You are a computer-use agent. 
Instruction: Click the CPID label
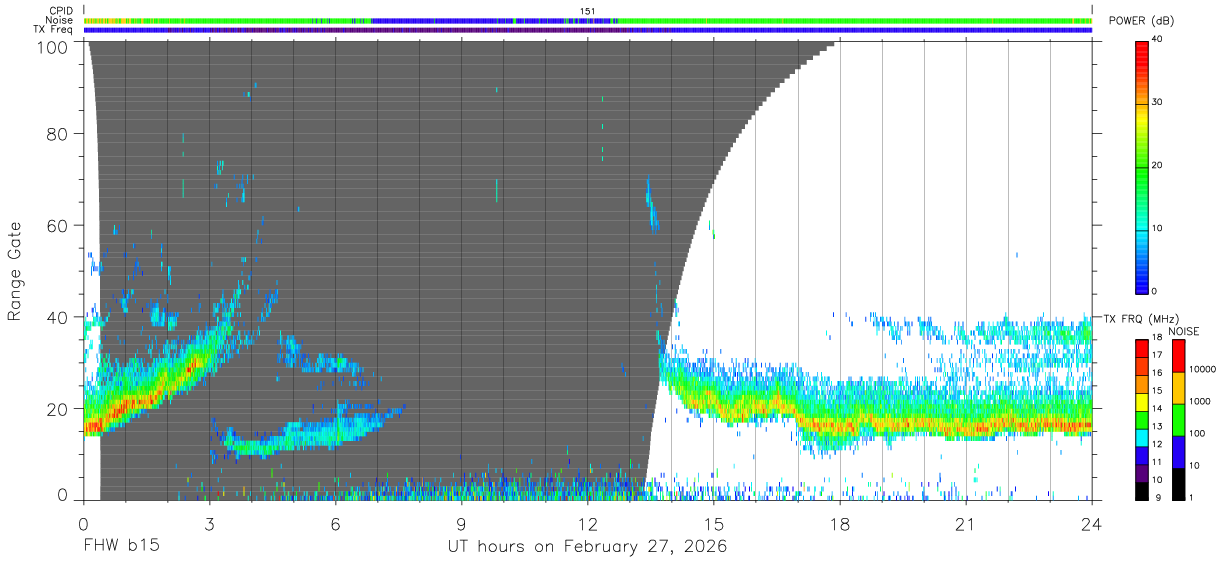pyautogui.click(x=60, y=11)
